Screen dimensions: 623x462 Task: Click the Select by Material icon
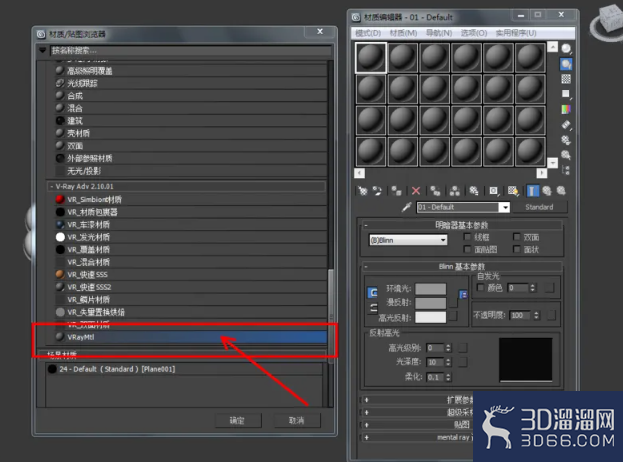tap(566, 155)
